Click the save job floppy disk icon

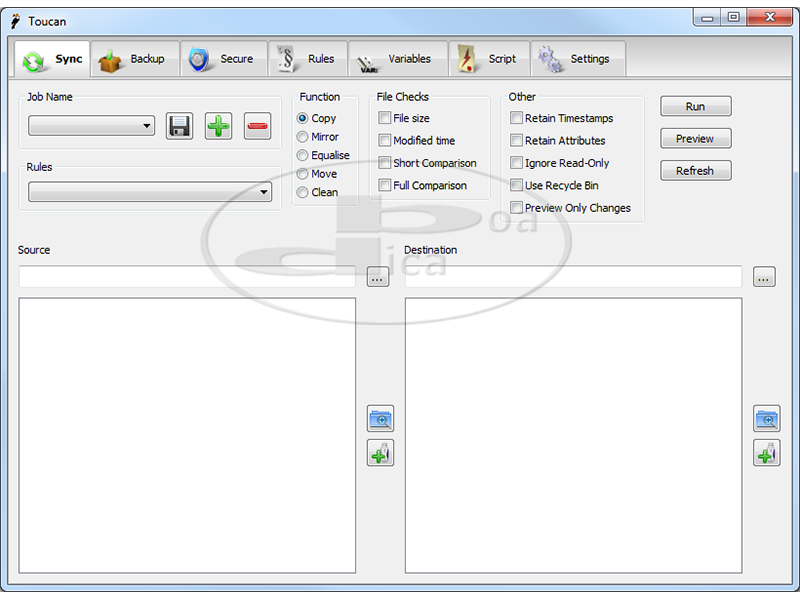[x=179, y=126]
